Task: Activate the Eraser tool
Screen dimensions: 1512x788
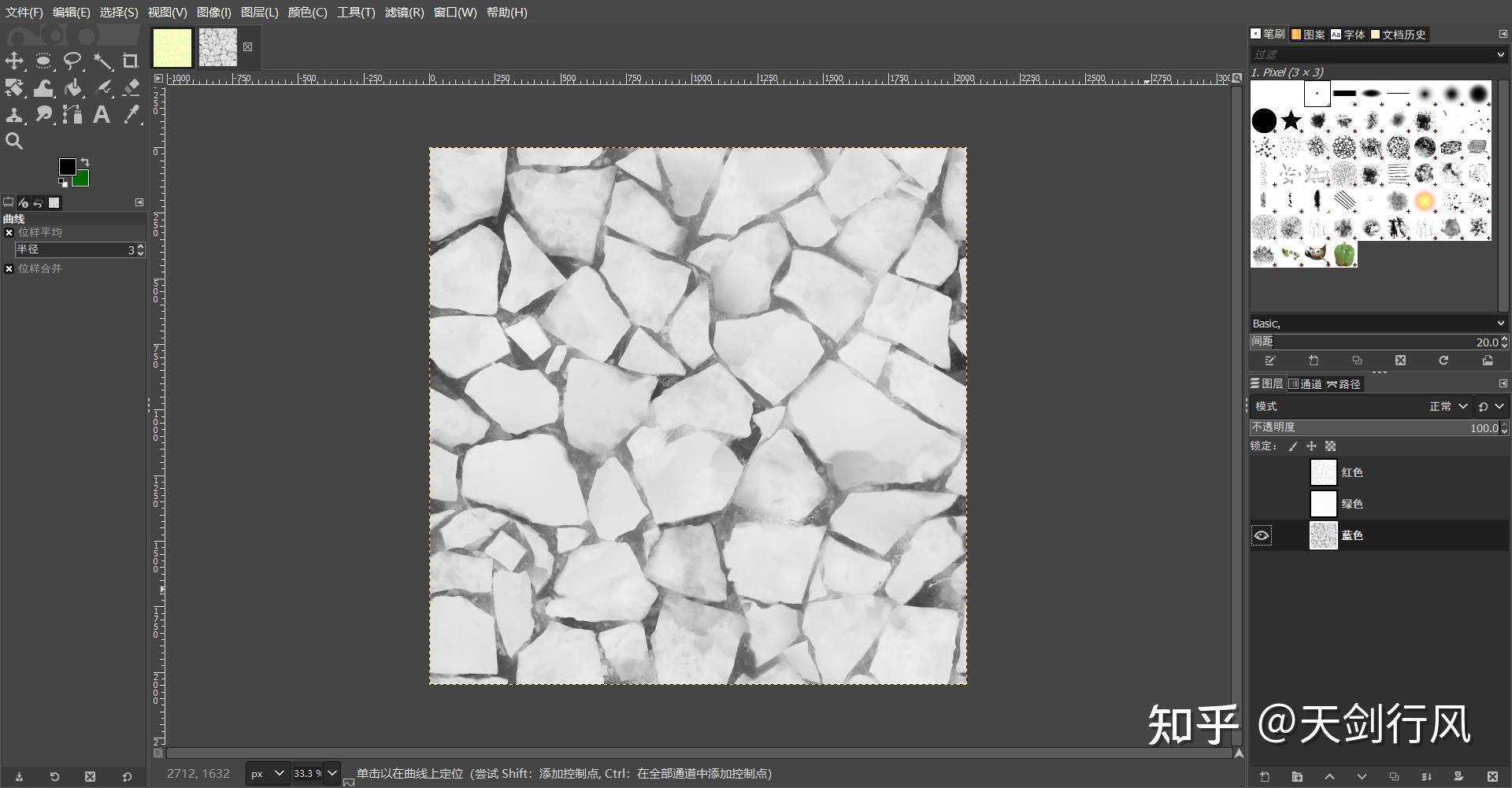Action: point(132,87)
